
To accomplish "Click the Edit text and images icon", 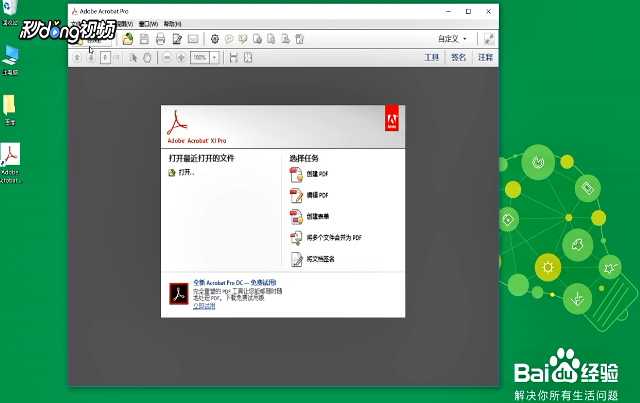I will point(177,39).
